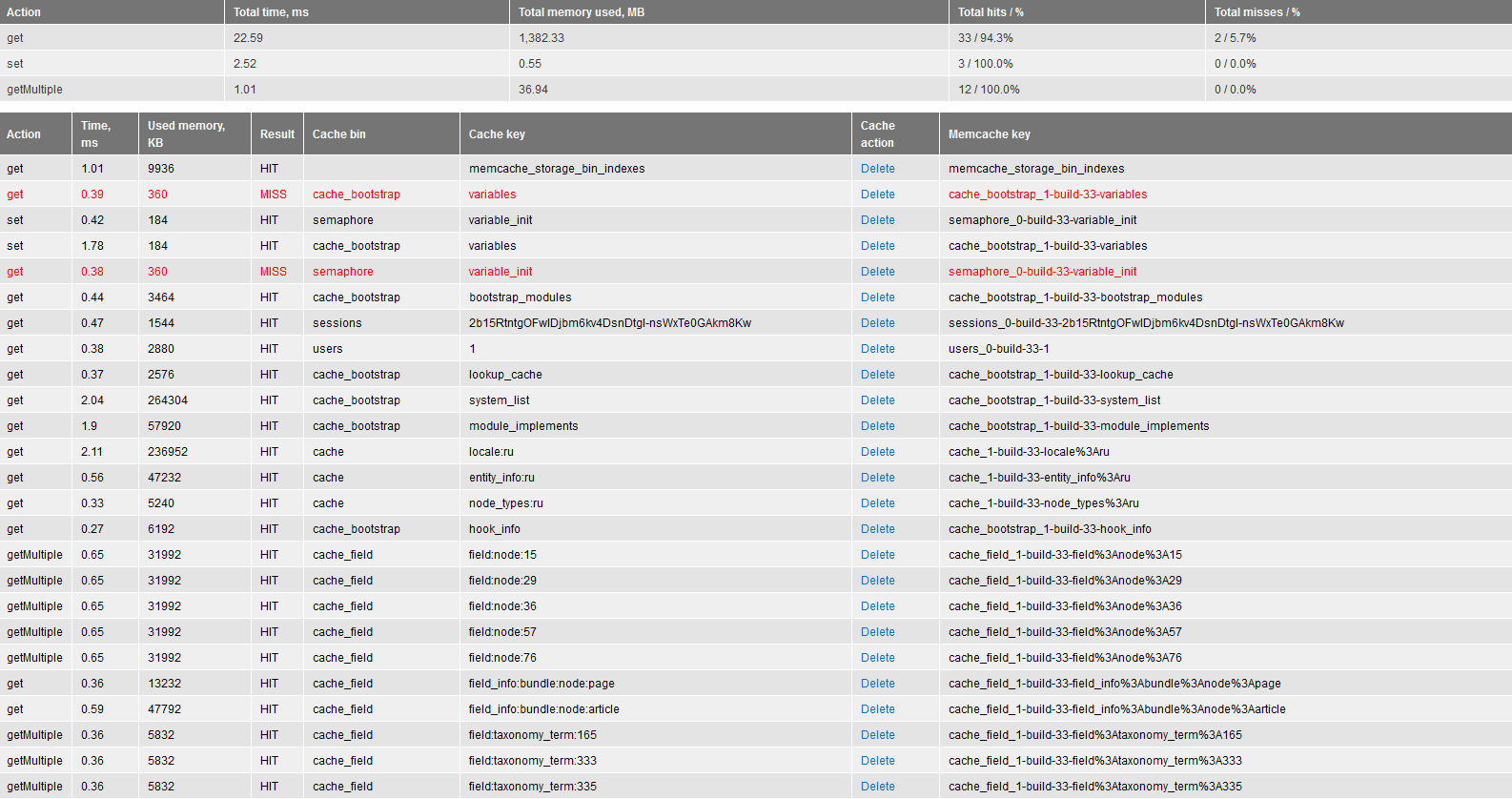The height and width of the screenshot is (799, 1512).
Task: Delete the users cache key 1
Action: click(877, 349)
